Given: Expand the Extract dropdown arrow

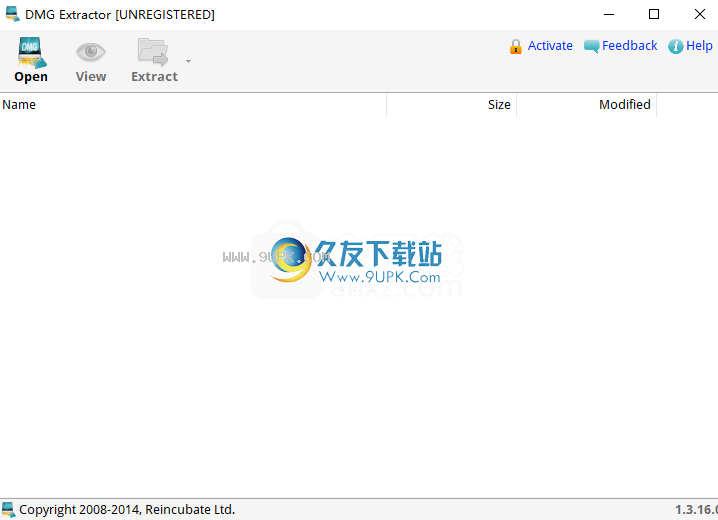Looking at the screenshot, I should click(188, 61).
